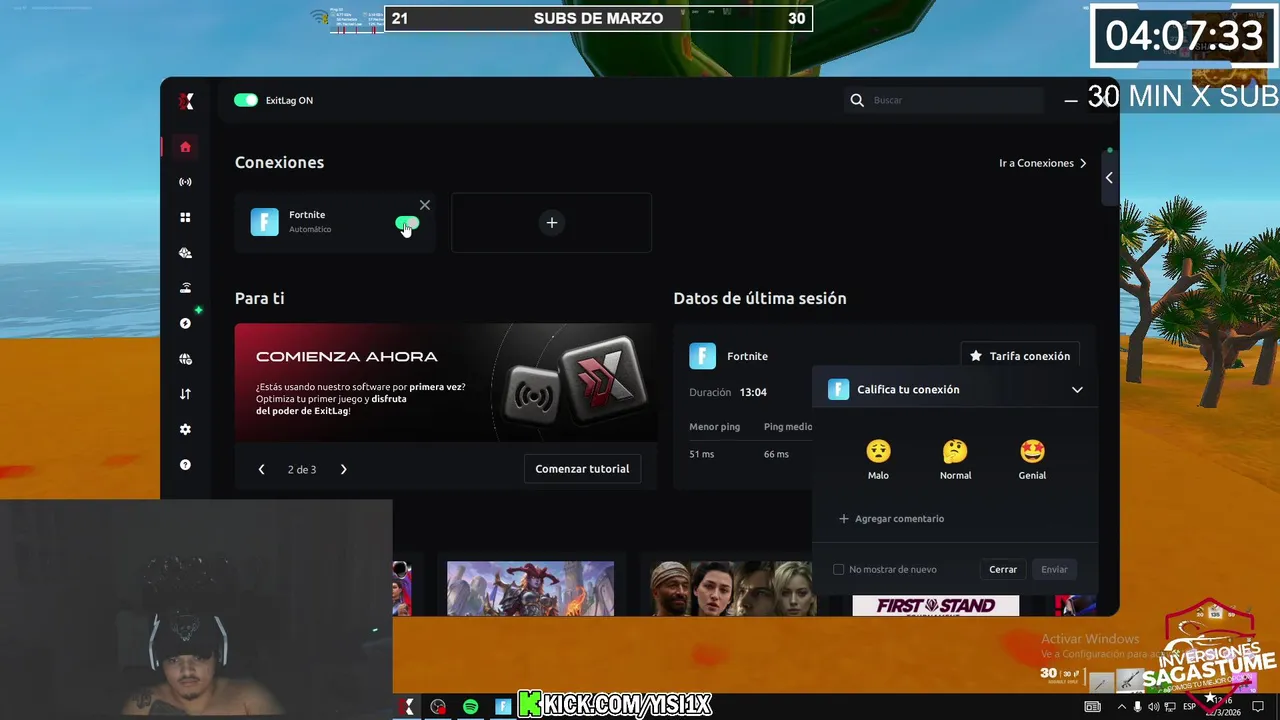Go to the next Para ti slide
The image size is (1280, 720).
[x=343, y=469]
